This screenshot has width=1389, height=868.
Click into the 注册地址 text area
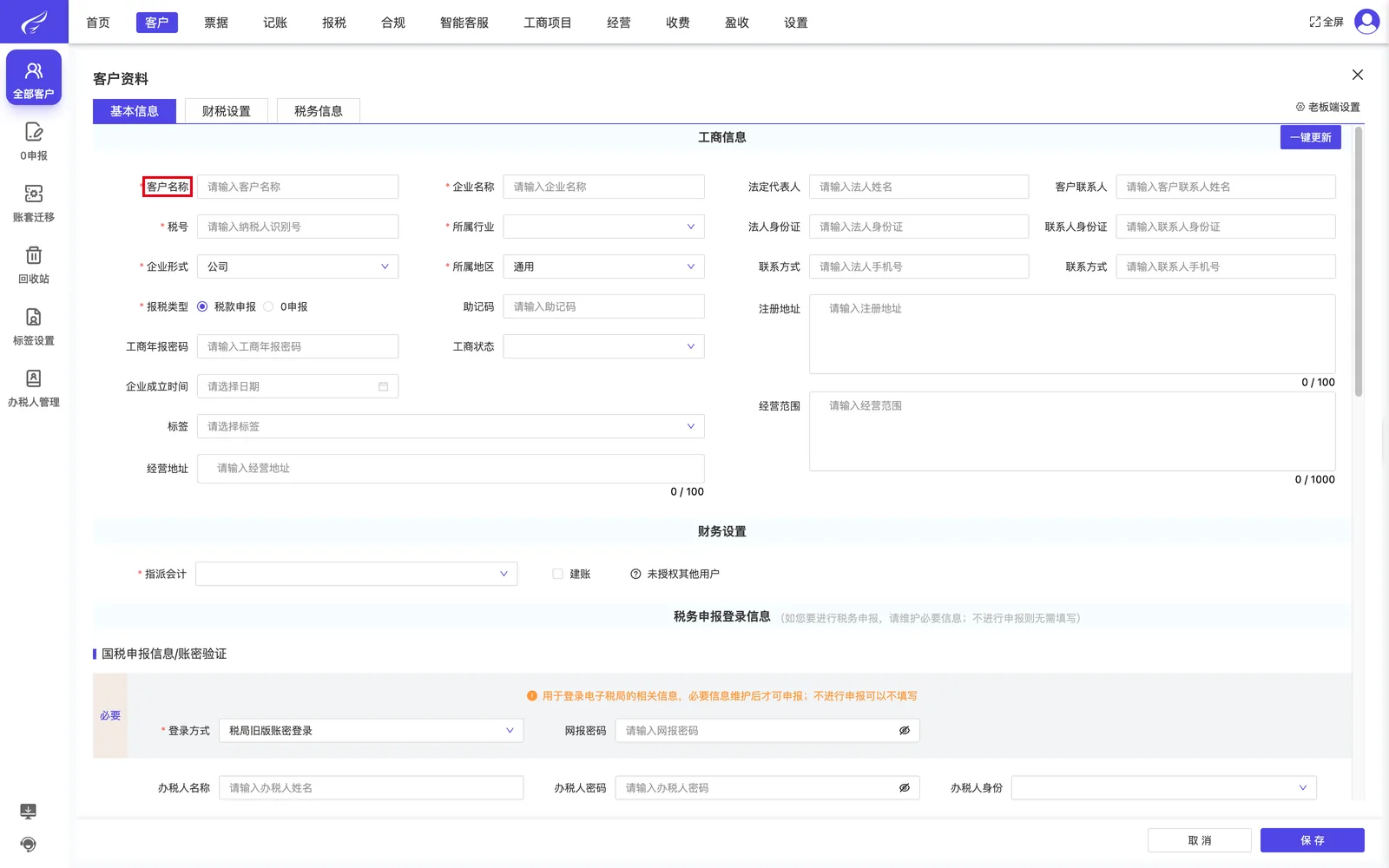pyautogui.click(x=1072, y=334)
